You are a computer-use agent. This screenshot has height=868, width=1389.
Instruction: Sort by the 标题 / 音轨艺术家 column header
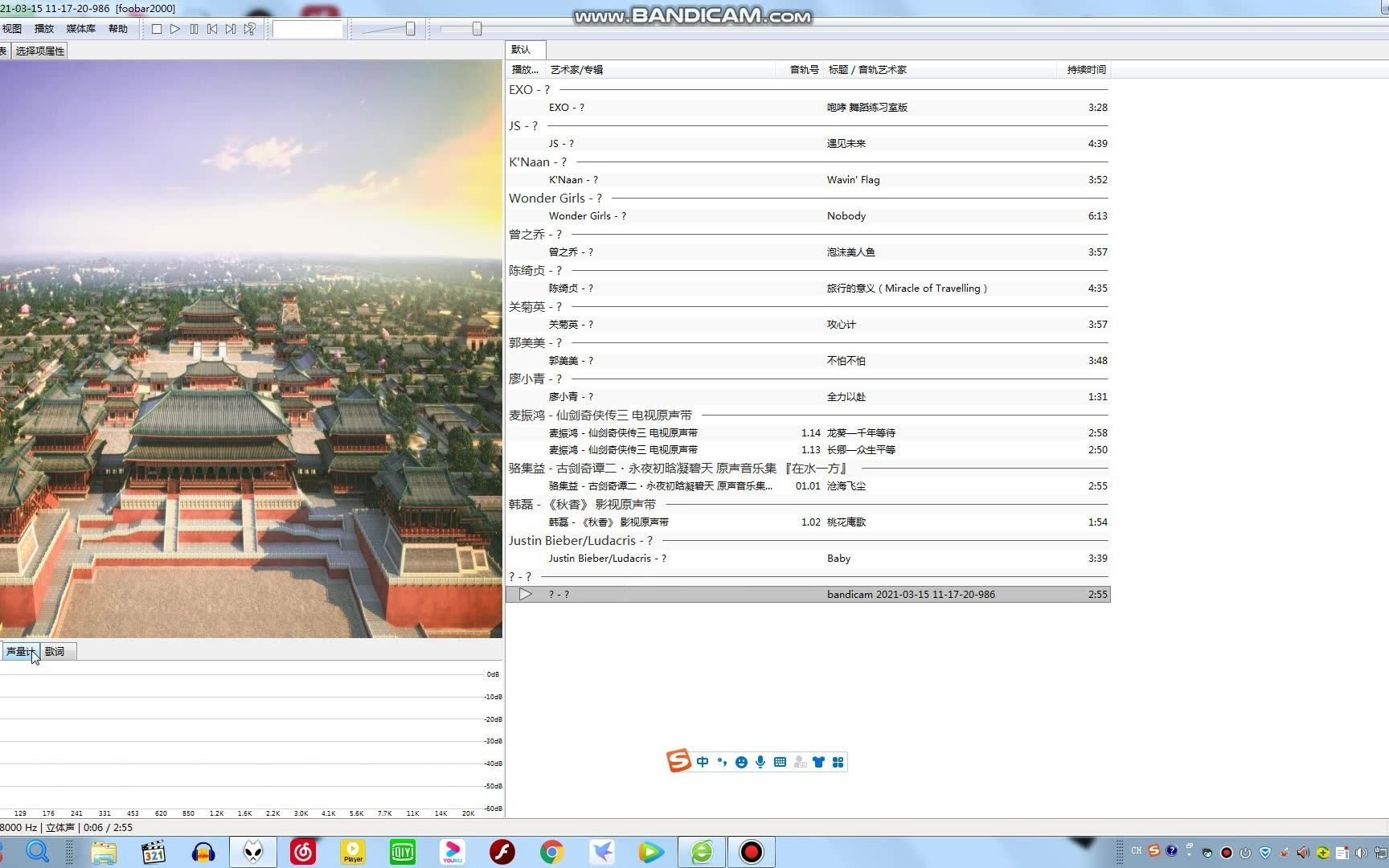pyautogui.click(x=940, y=70)
